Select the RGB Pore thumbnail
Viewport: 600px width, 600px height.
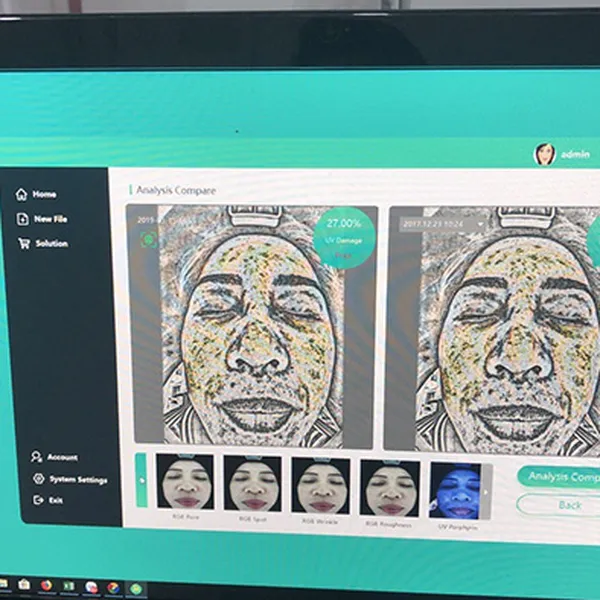tap(185, 484)
